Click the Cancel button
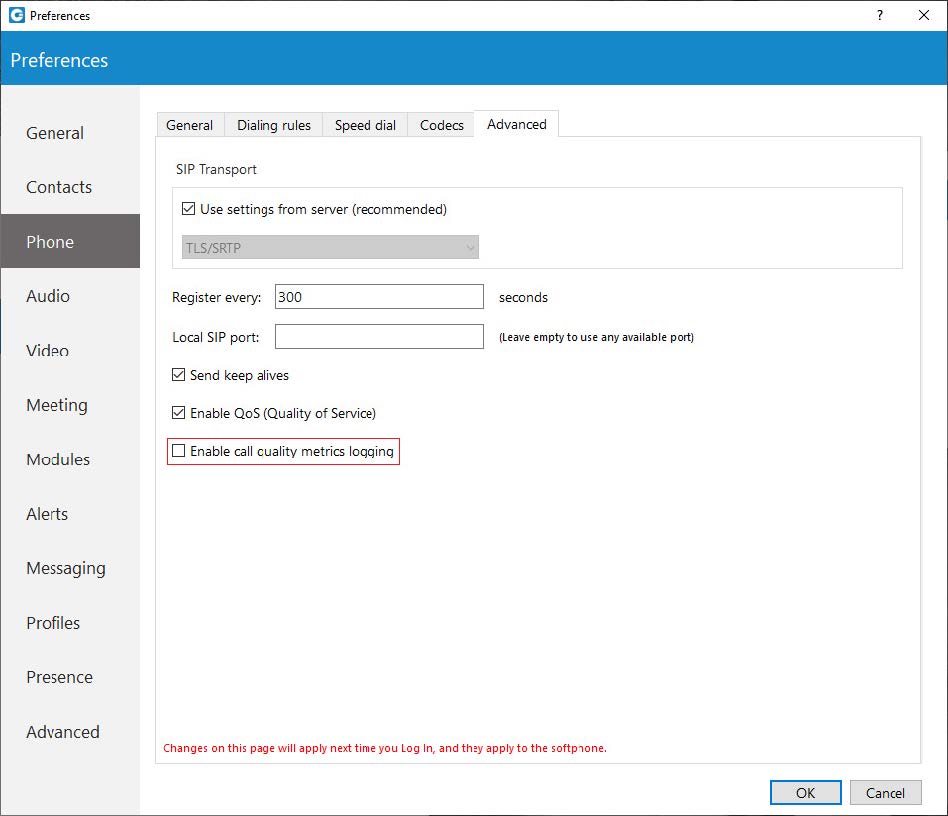Viewport: 948px width, 816px height. (x=885, y=792)
